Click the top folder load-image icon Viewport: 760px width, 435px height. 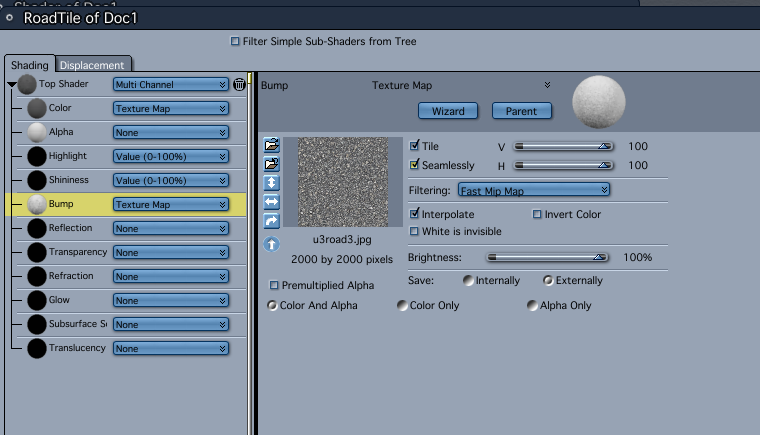pyautogui.click(x=271, y=145)
